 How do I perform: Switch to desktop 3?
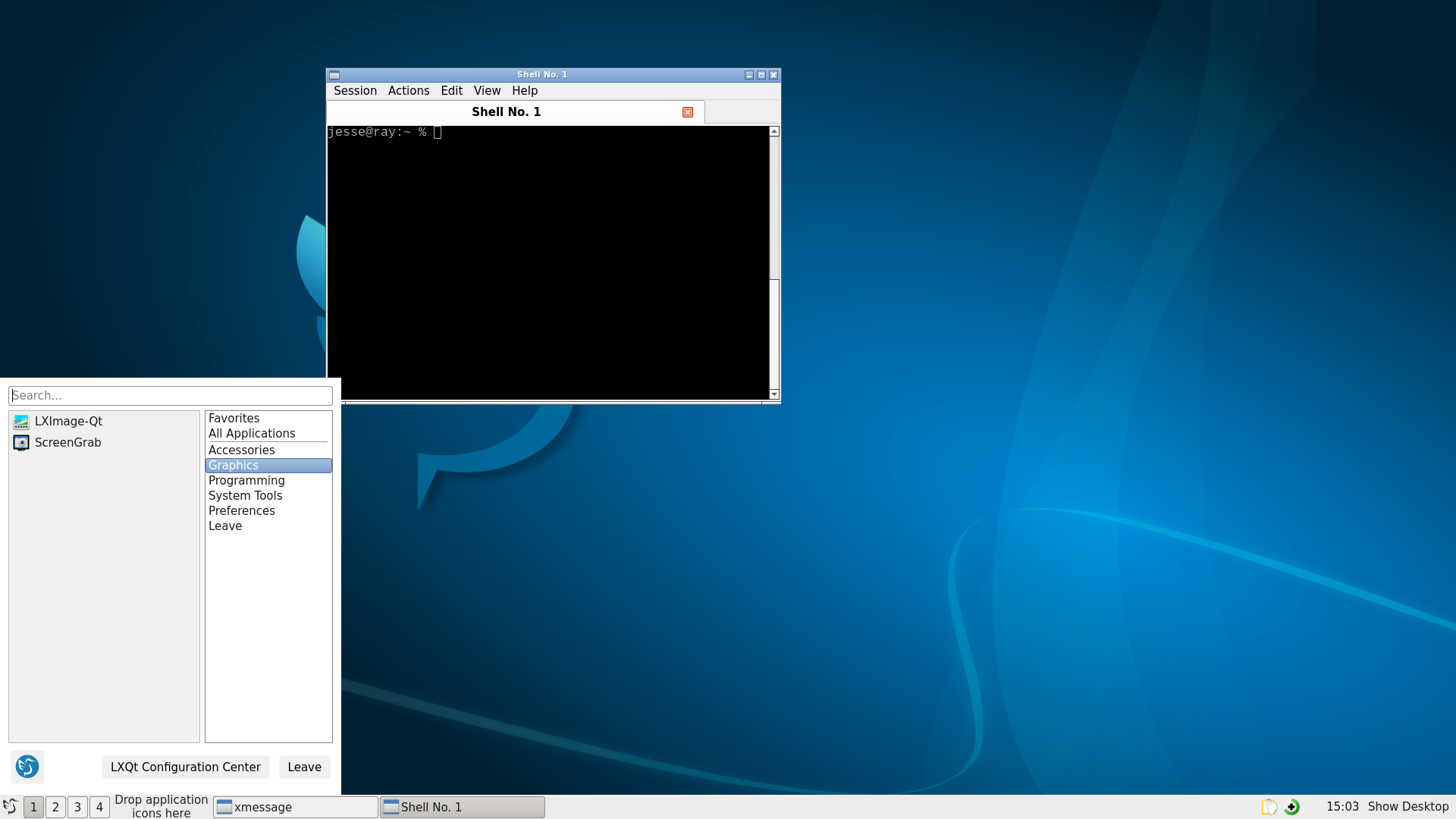[77, 807]
